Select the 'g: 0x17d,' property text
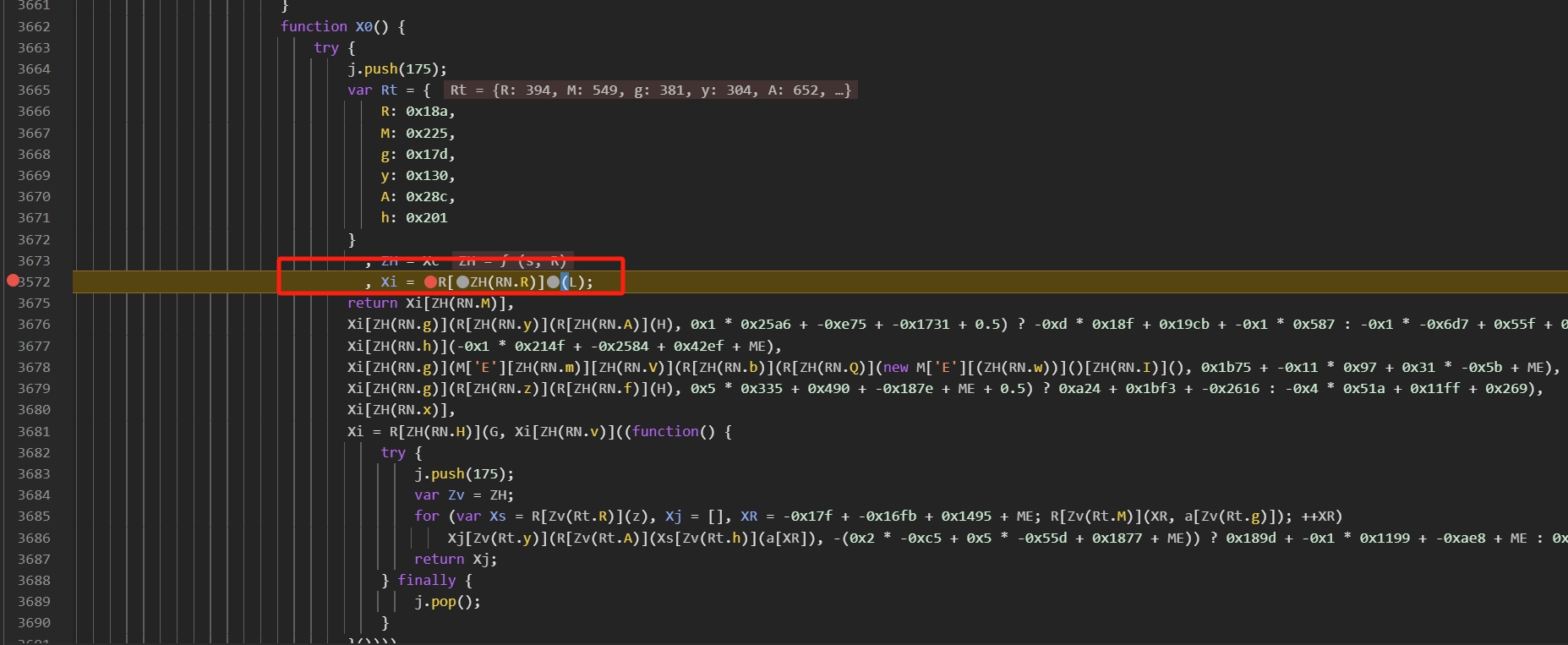The width and height of the screenshot is (1568, 645). tap(418, 154)
